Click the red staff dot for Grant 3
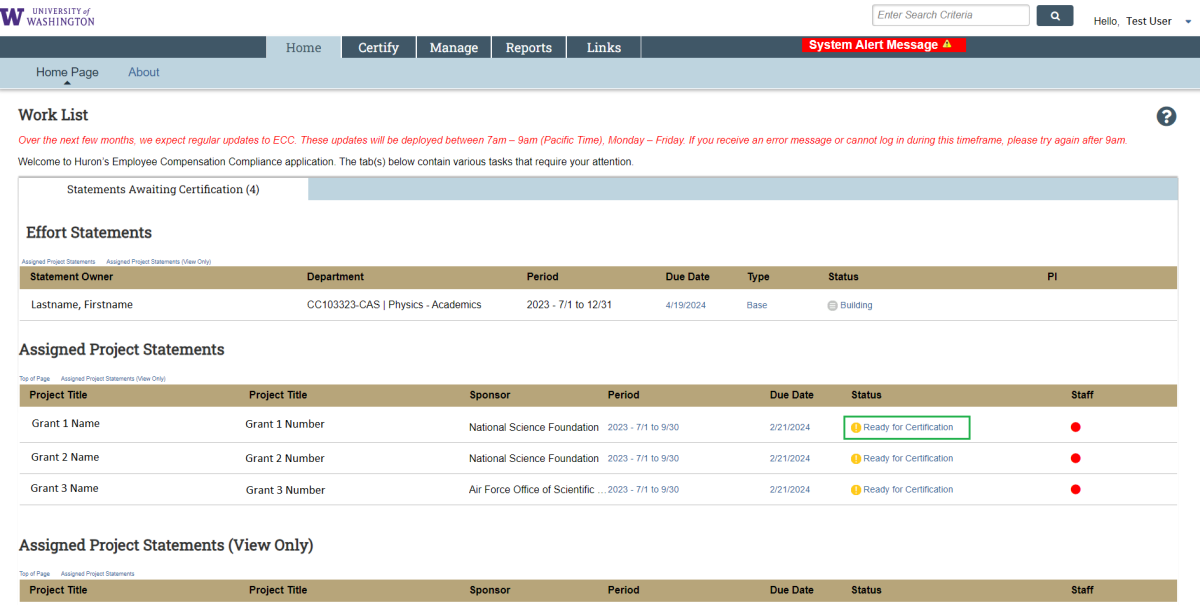The height and width of the screenshot is (605, 1200). (1076, 490)
